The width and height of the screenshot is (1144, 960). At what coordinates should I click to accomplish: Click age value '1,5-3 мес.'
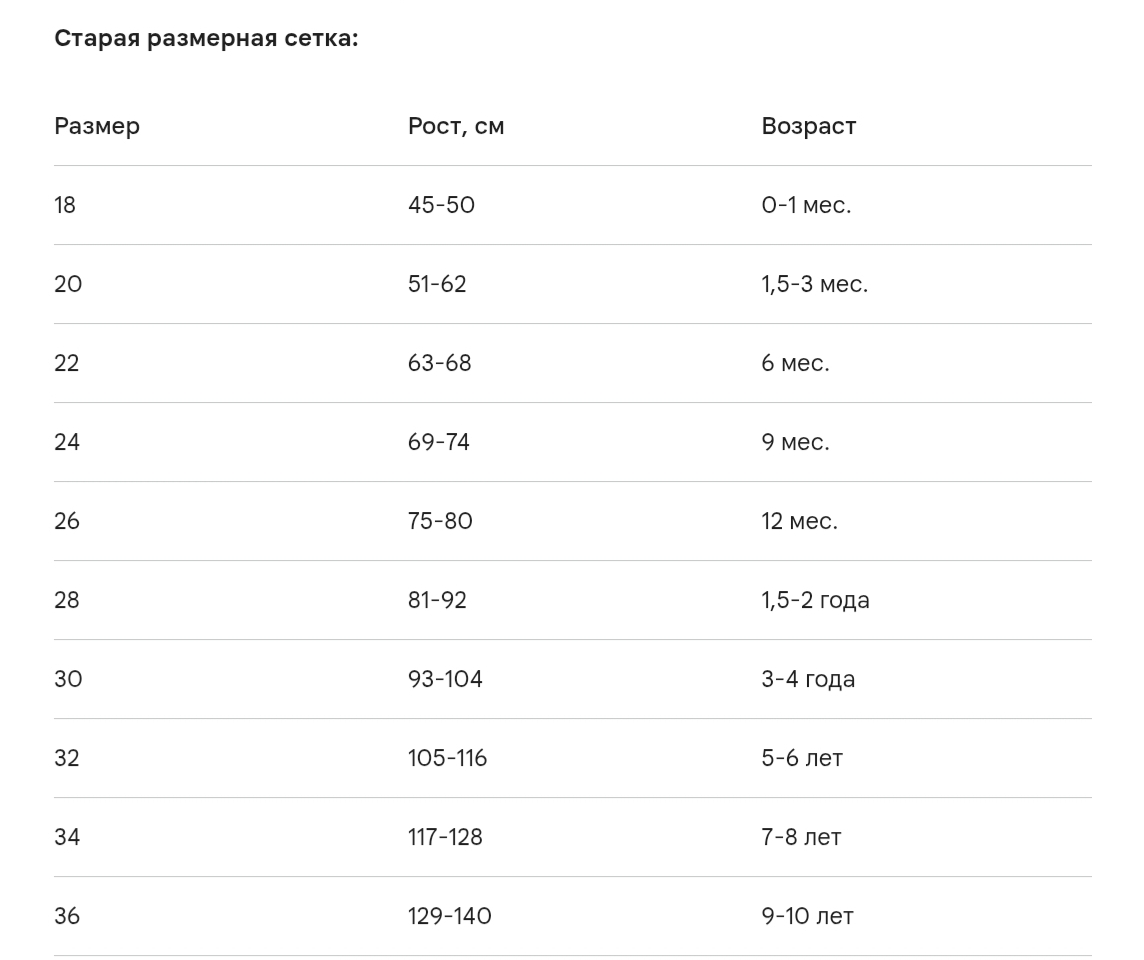814,284
